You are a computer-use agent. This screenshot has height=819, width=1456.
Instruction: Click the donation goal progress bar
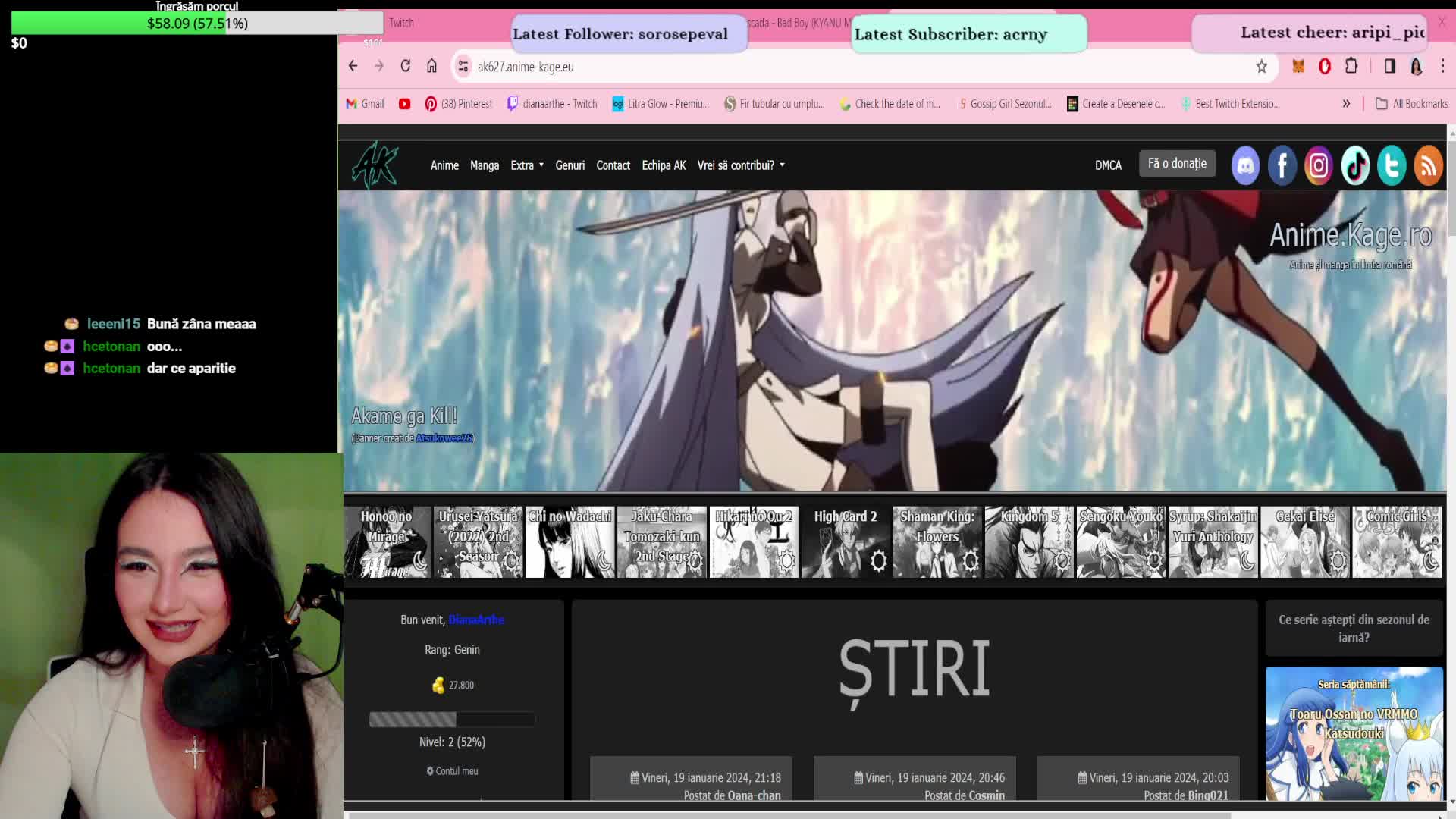[x=197, y=23]
